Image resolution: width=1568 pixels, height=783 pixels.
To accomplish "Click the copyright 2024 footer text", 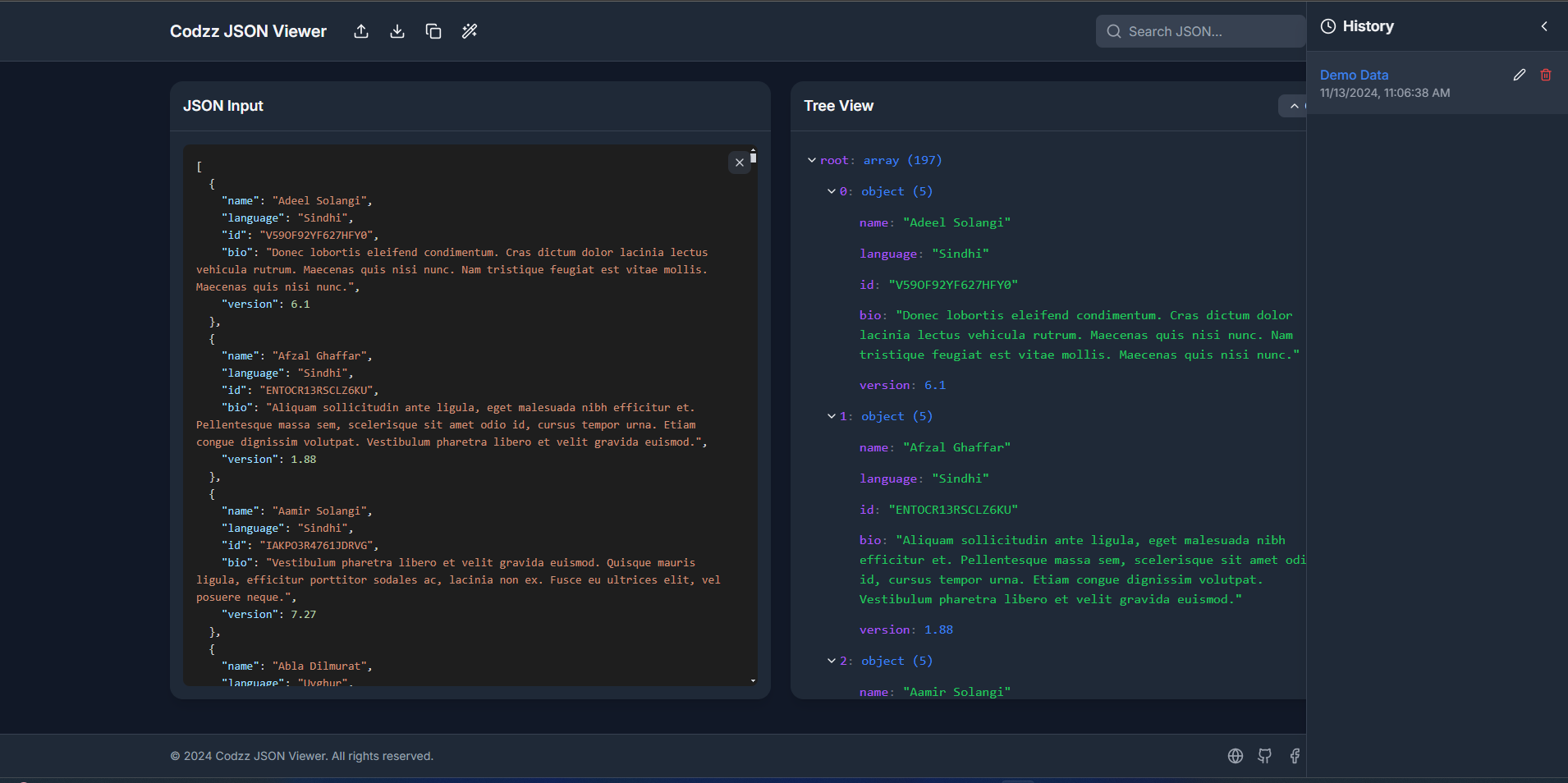I will pos(301,756).
